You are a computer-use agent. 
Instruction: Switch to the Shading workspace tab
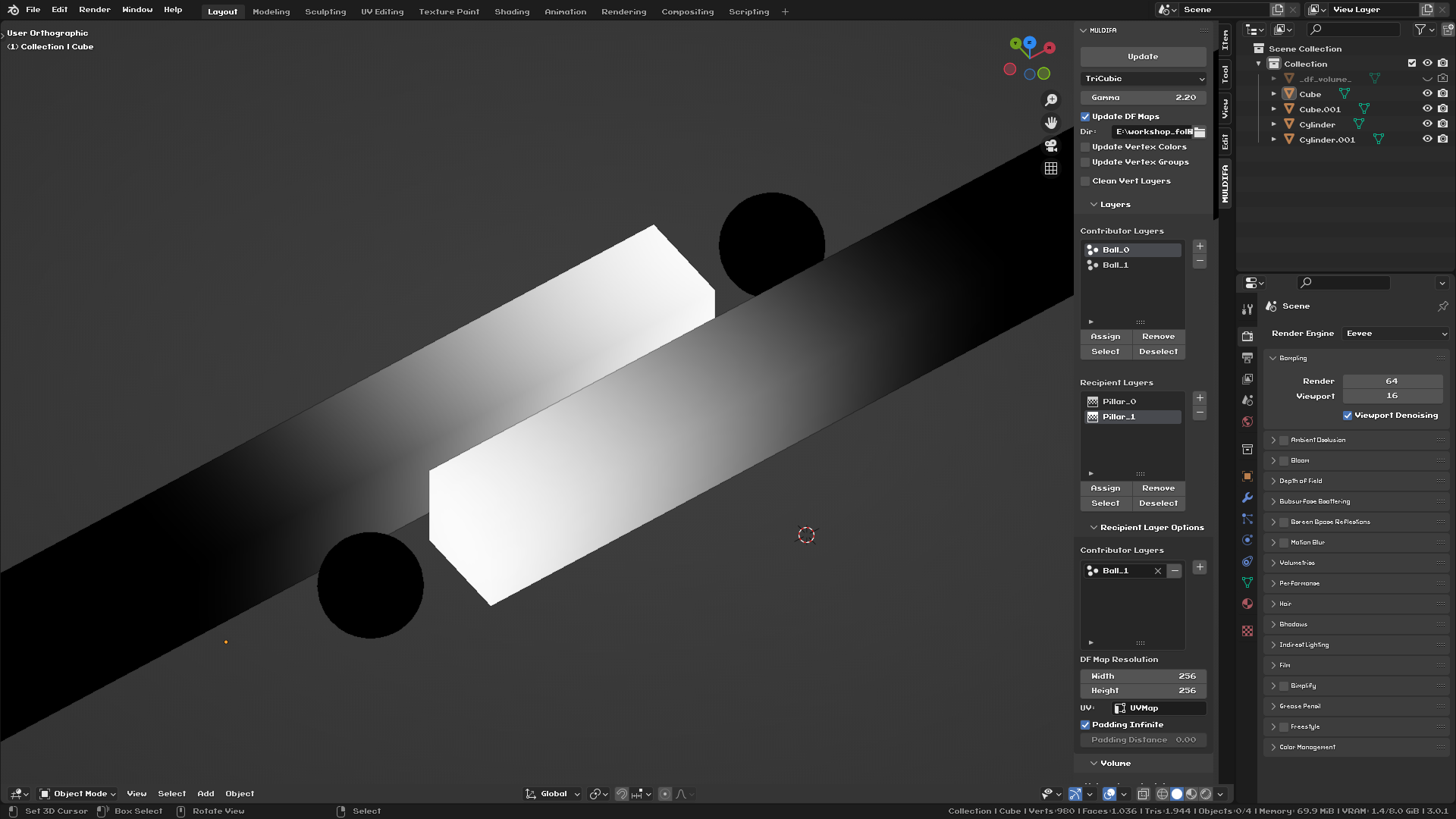point(512,11)
